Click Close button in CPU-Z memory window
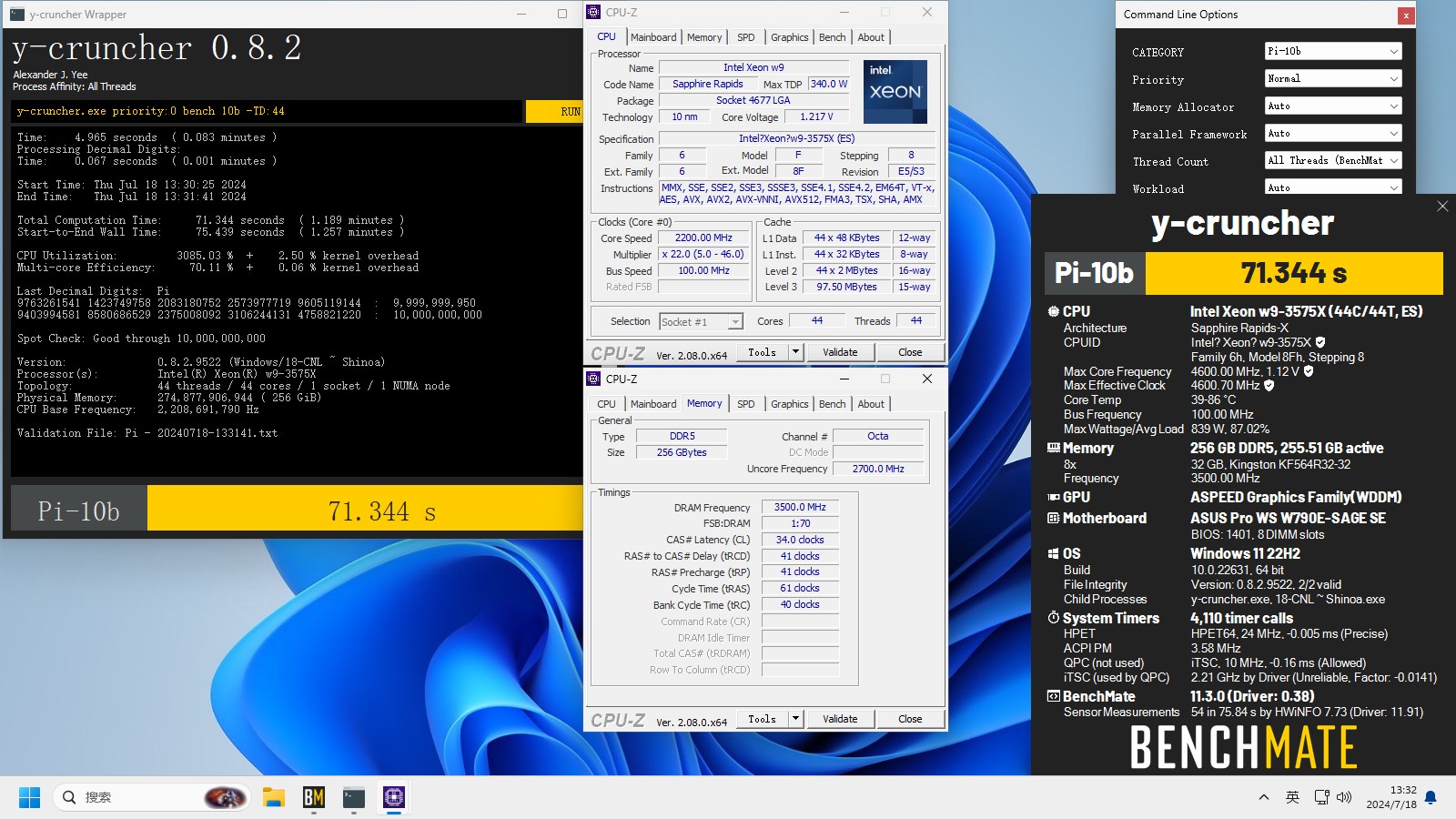This screenshot has height=819, width=1456. coord(910,719)
